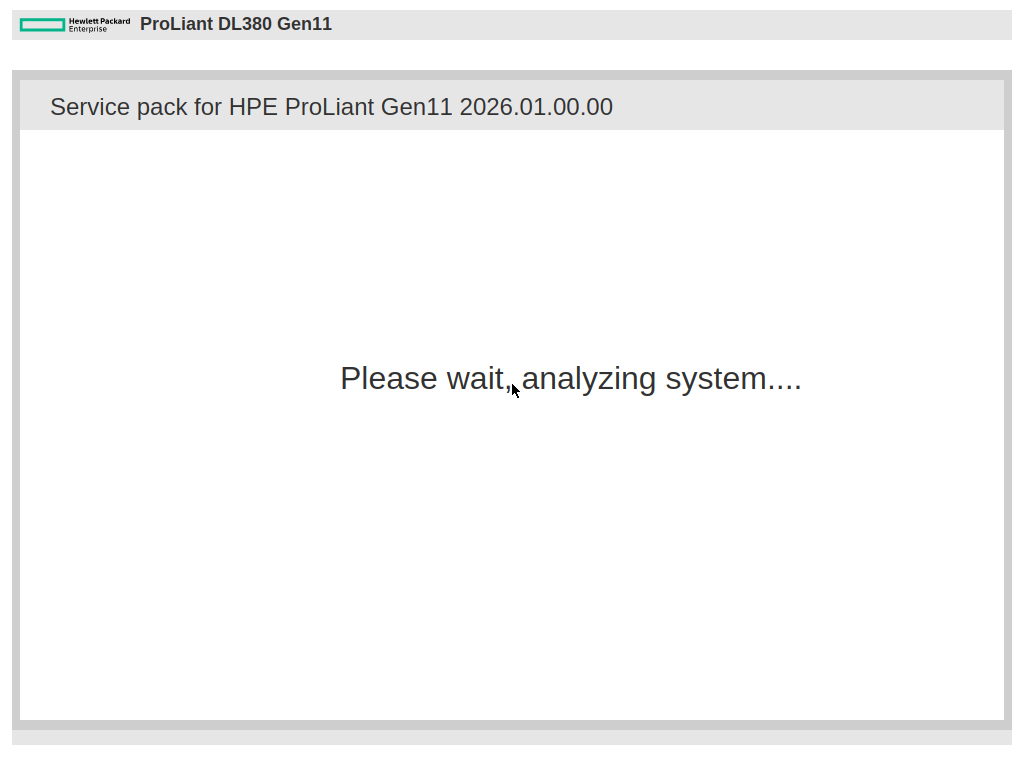
Task: Click empty space right of the ProLiant title
Action: click(x=670, y=24)
